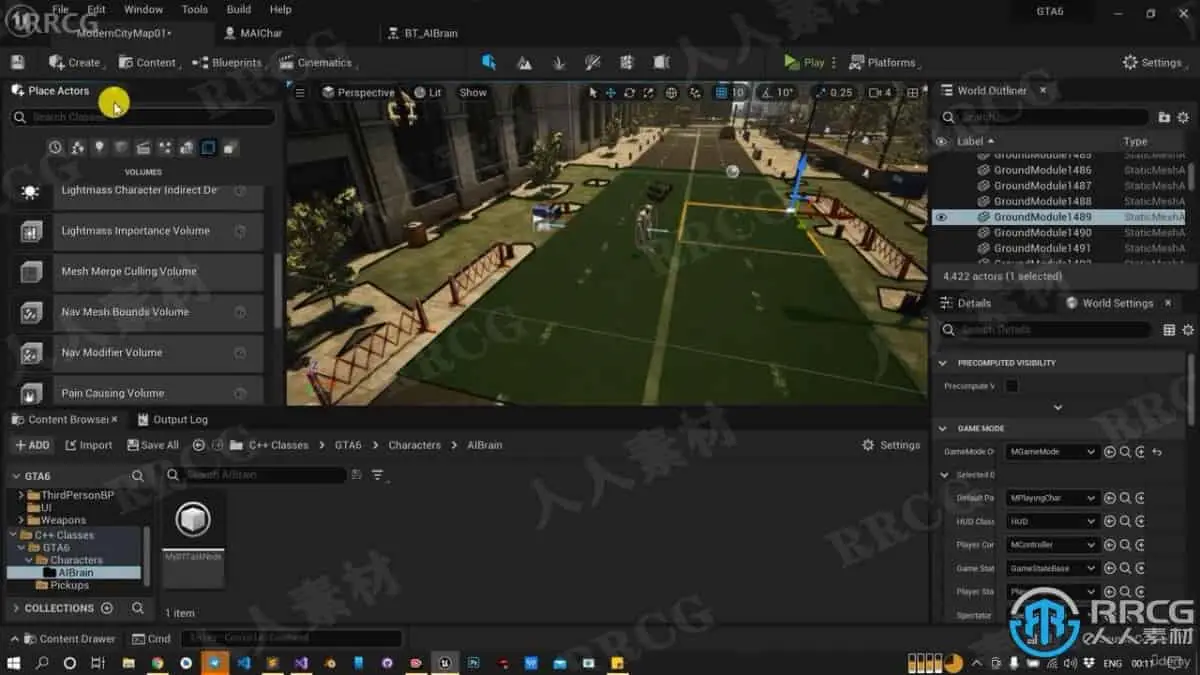The image size is (1200, 675).
Task: Click the save search icon in Content Browser
Action: [356, 475]
